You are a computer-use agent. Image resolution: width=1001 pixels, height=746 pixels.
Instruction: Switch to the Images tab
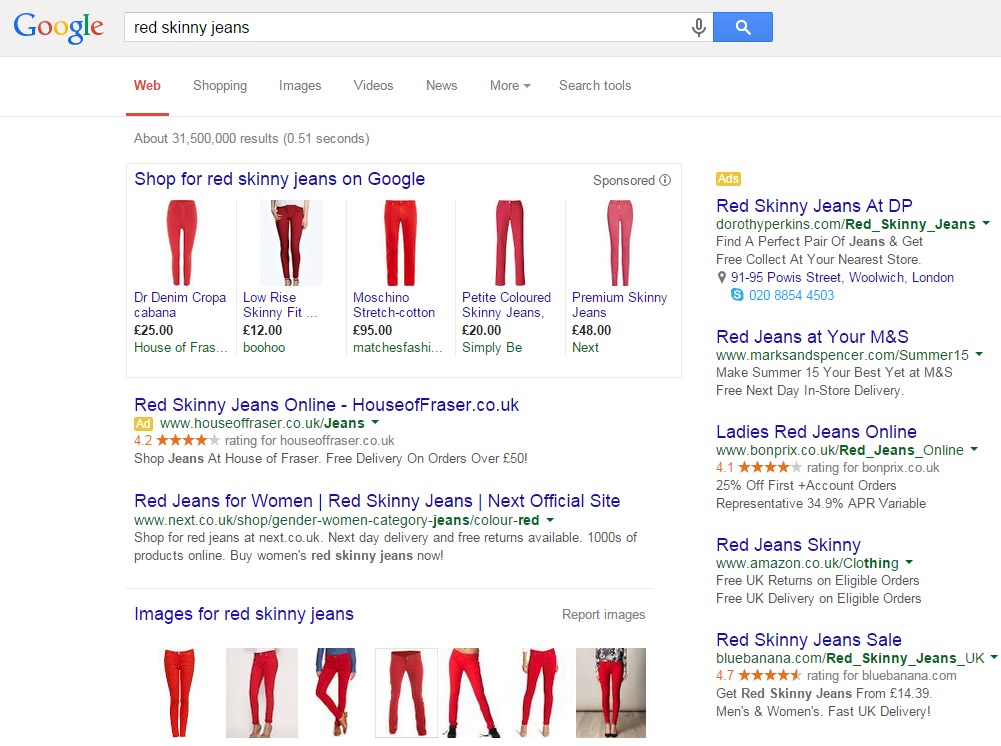[x=300, y=86]
